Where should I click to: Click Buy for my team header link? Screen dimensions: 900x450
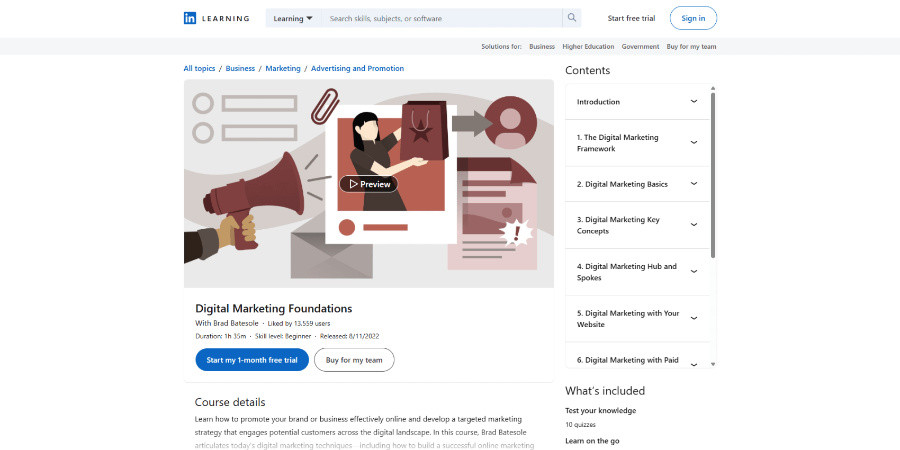(x=692, y=46)
